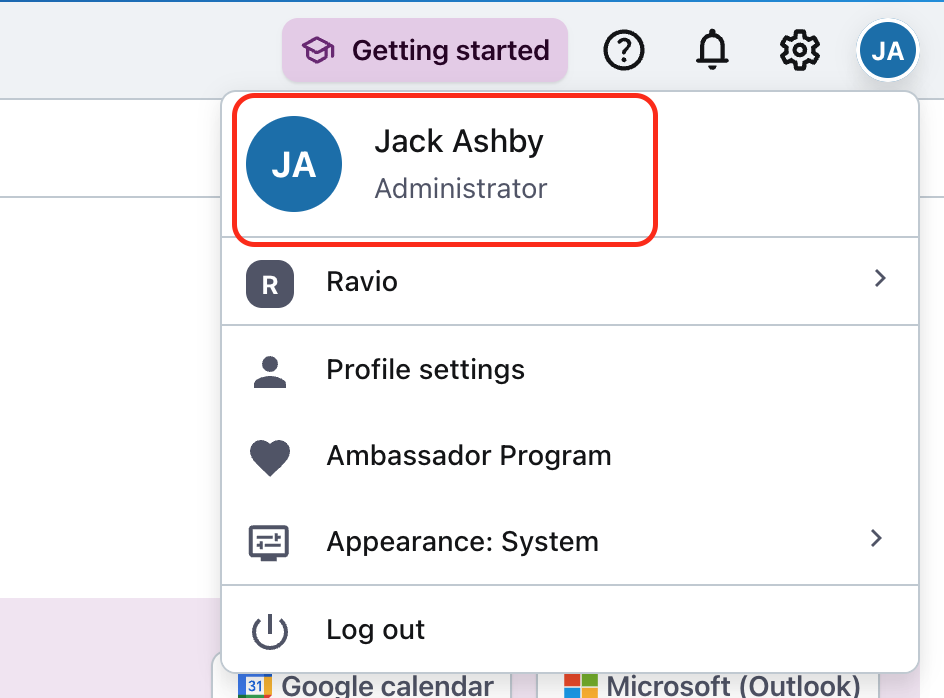Open the help question mark icon
The height and width of the screenshot is (698, 944).
[x=624, y=50]
